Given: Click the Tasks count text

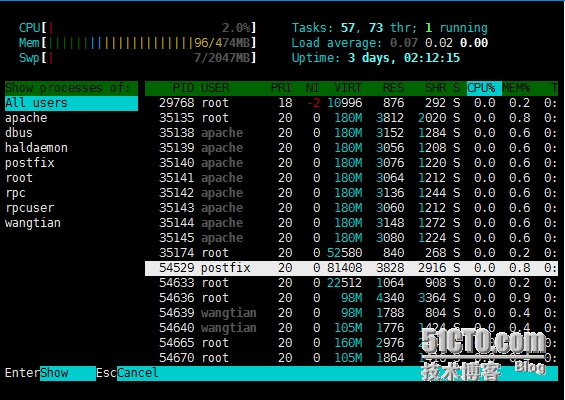Looking at the screenshot, I should tap(390, 28).
